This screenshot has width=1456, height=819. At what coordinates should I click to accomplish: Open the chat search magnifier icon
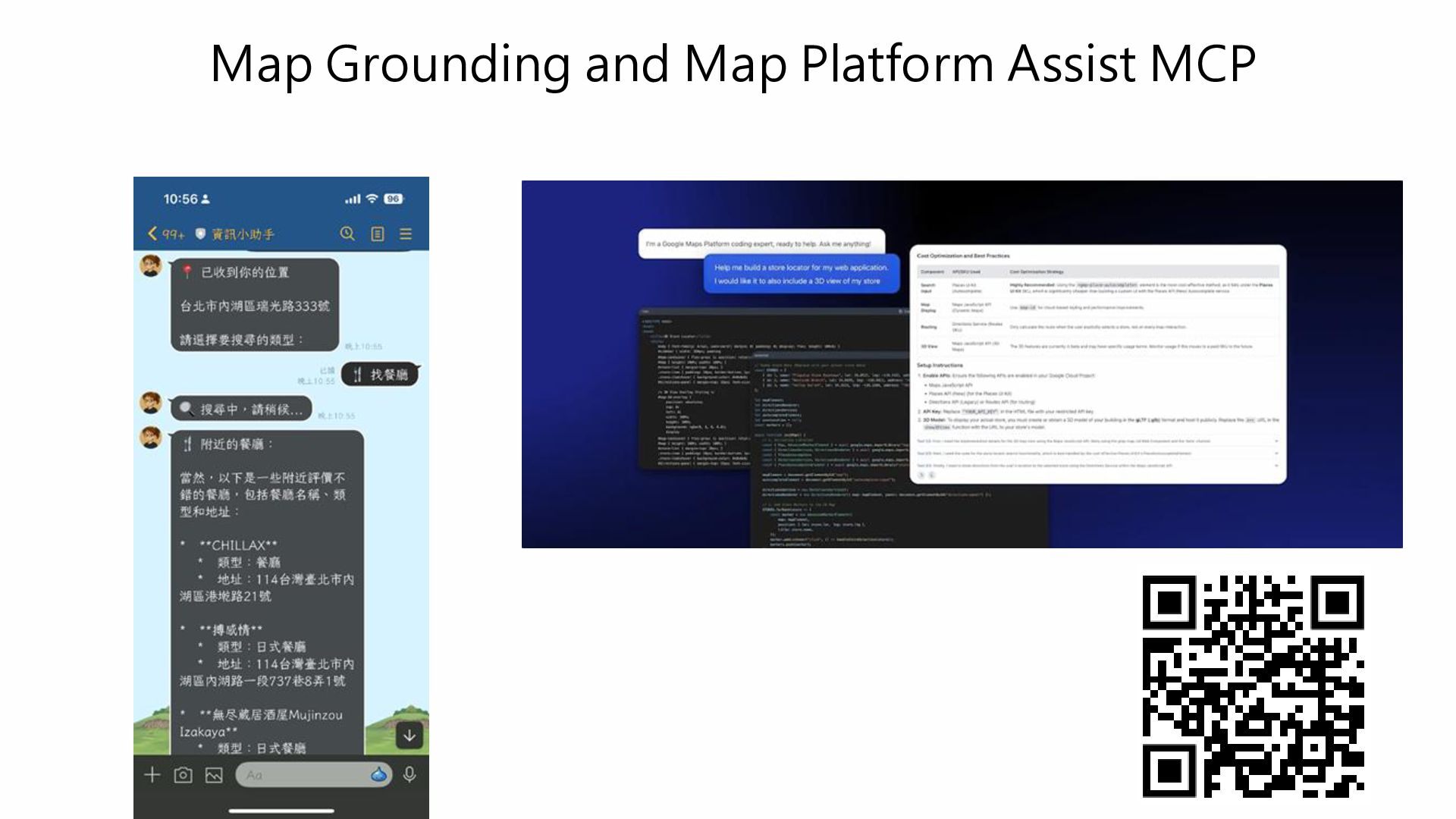click(347, 234)
